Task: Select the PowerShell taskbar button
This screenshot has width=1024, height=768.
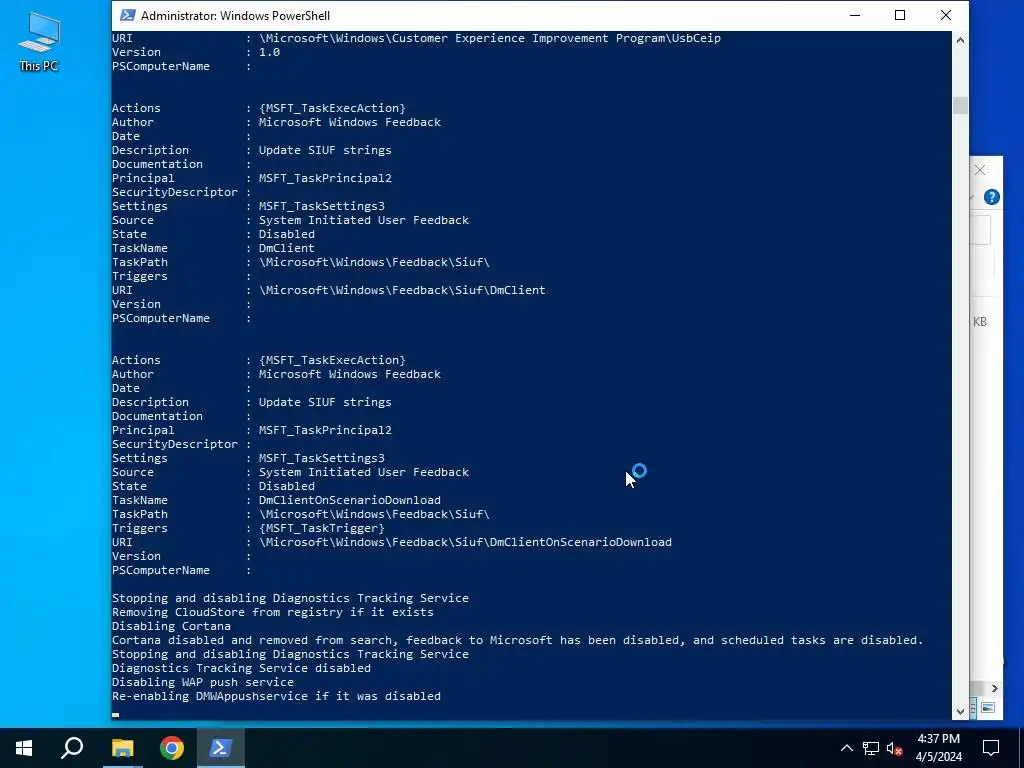Action: pyautogui.click(x=221, y=748)
